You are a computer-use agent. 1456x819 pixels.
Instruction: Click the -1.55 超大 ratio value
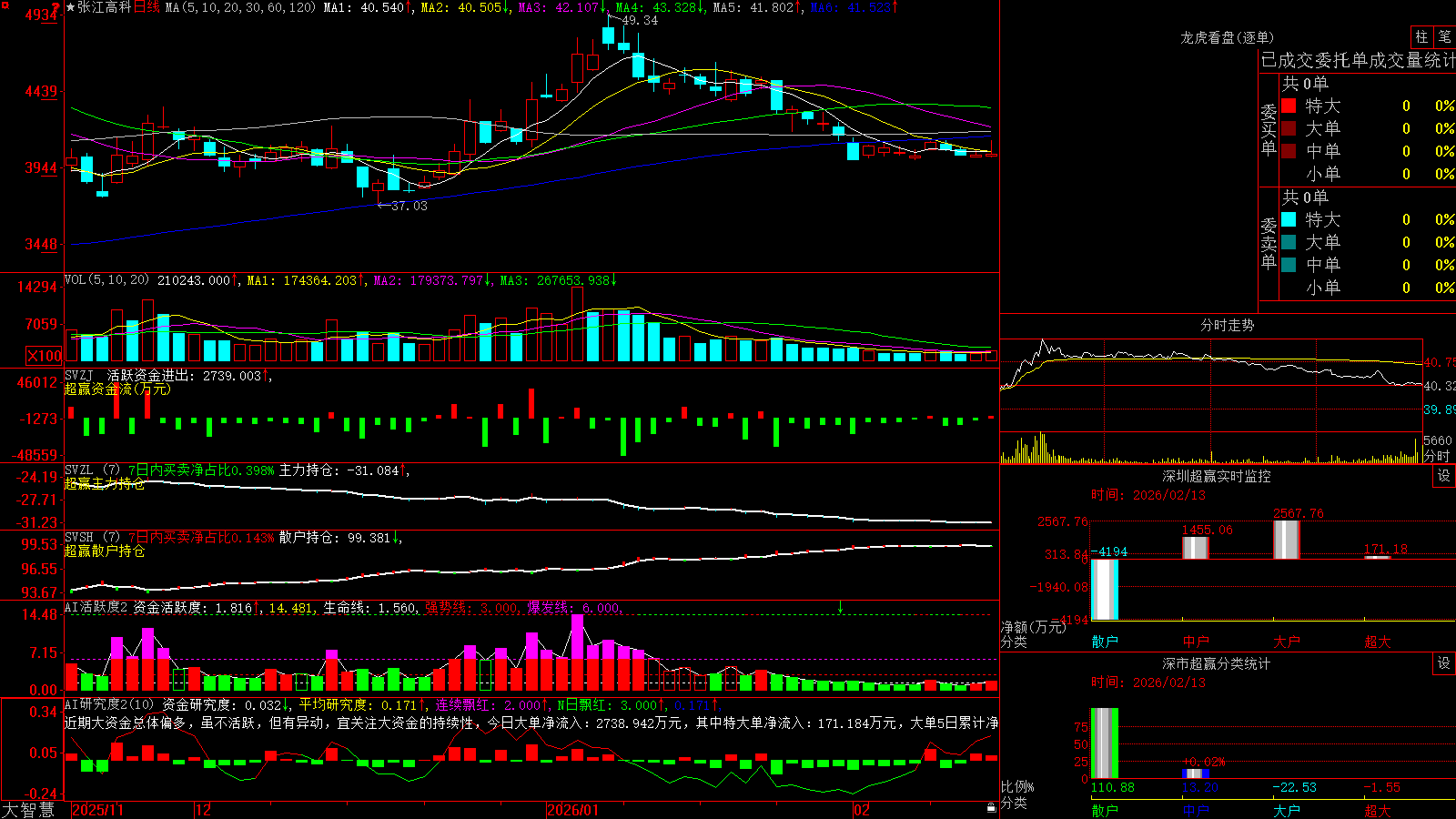coord(1381,787)
